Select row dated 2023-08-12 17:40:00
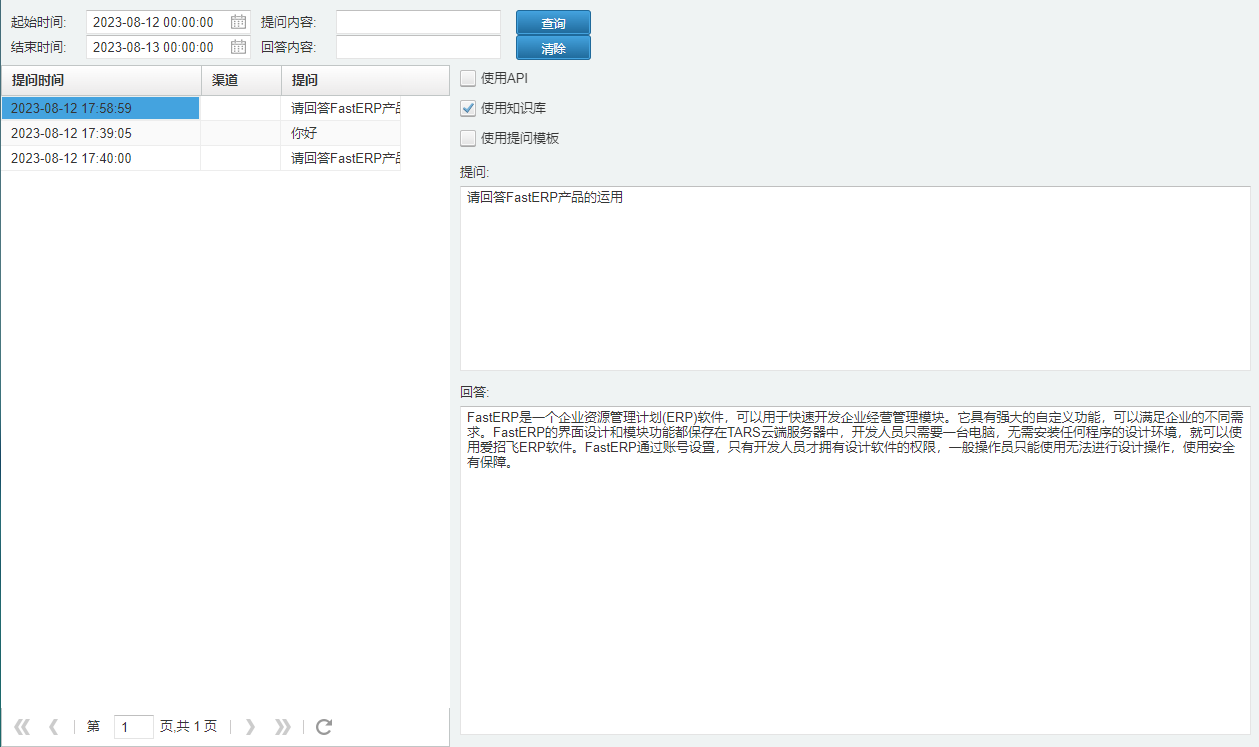This screenshot has height=747, width=1259. (201, 158)
